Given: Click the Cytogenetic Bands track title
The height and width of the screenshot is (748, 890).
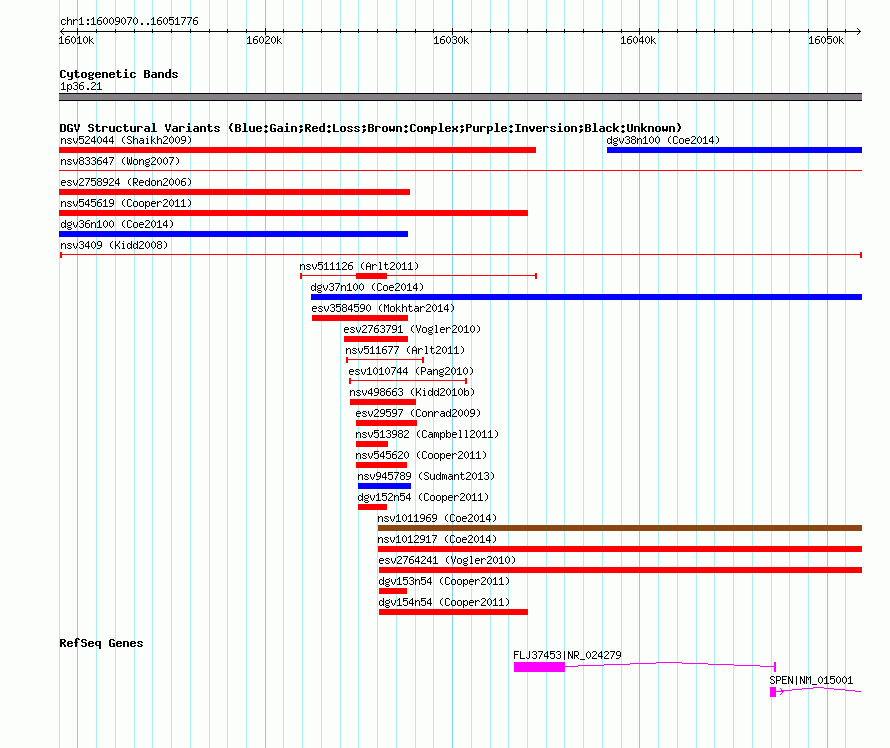Looking at the screenshot, I should [119, 74].
